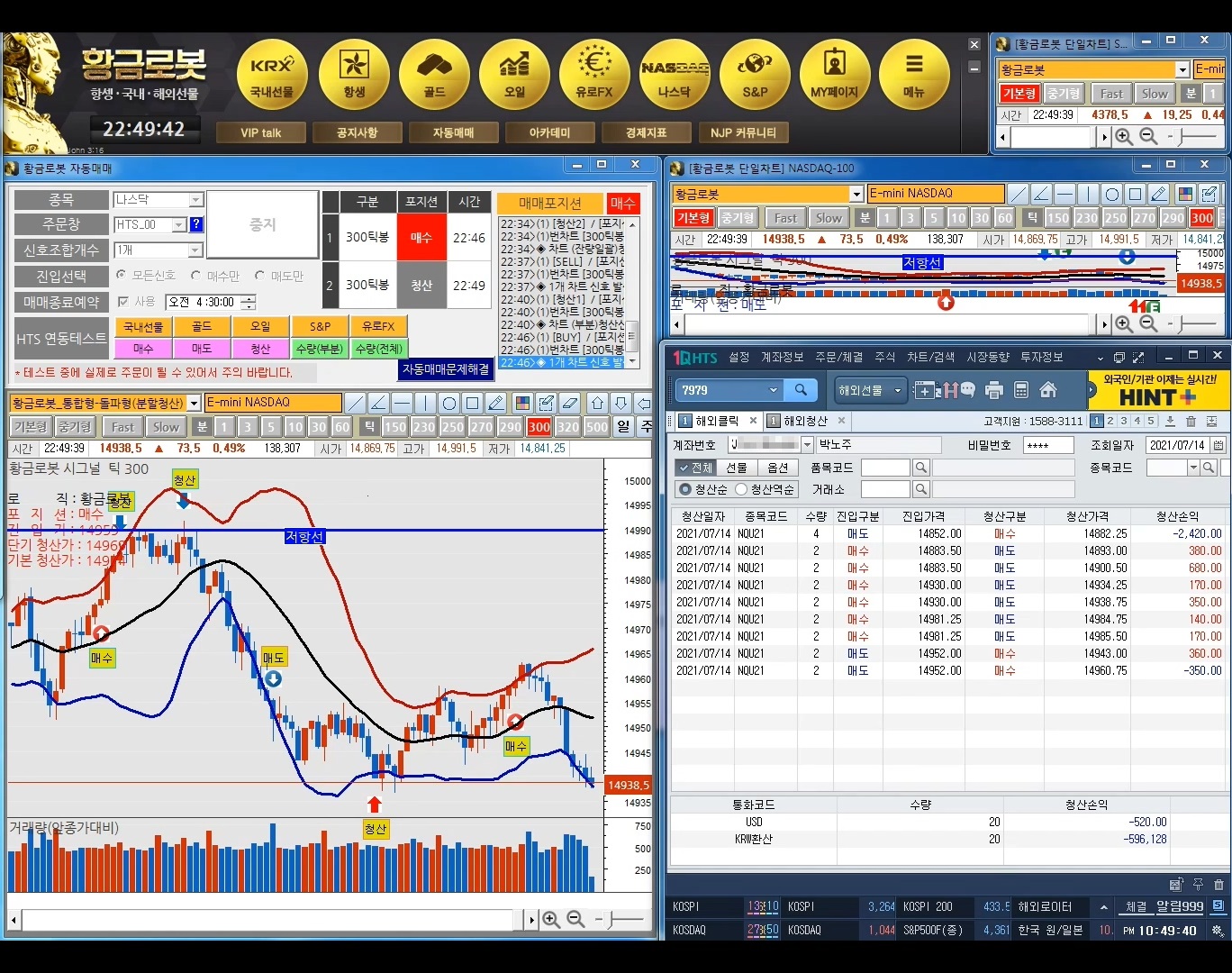Screen dimensions: 1232x973
Task: Select vertical line tool in the main chart toolbar
Action: [425, 403]
